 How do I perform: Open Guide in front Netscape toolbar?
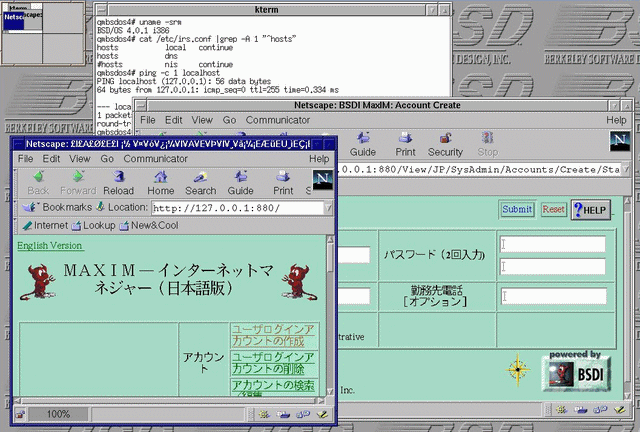click(x=240, y=182)
